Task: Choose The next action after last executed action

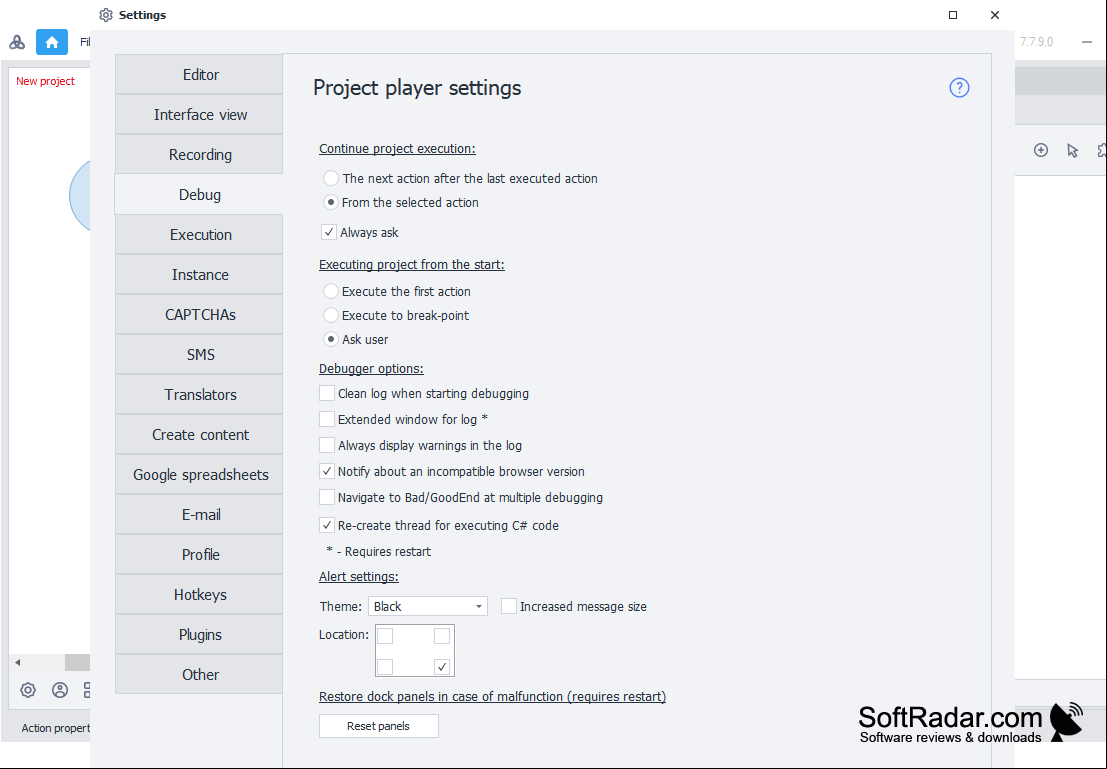Action: (330, 179)
